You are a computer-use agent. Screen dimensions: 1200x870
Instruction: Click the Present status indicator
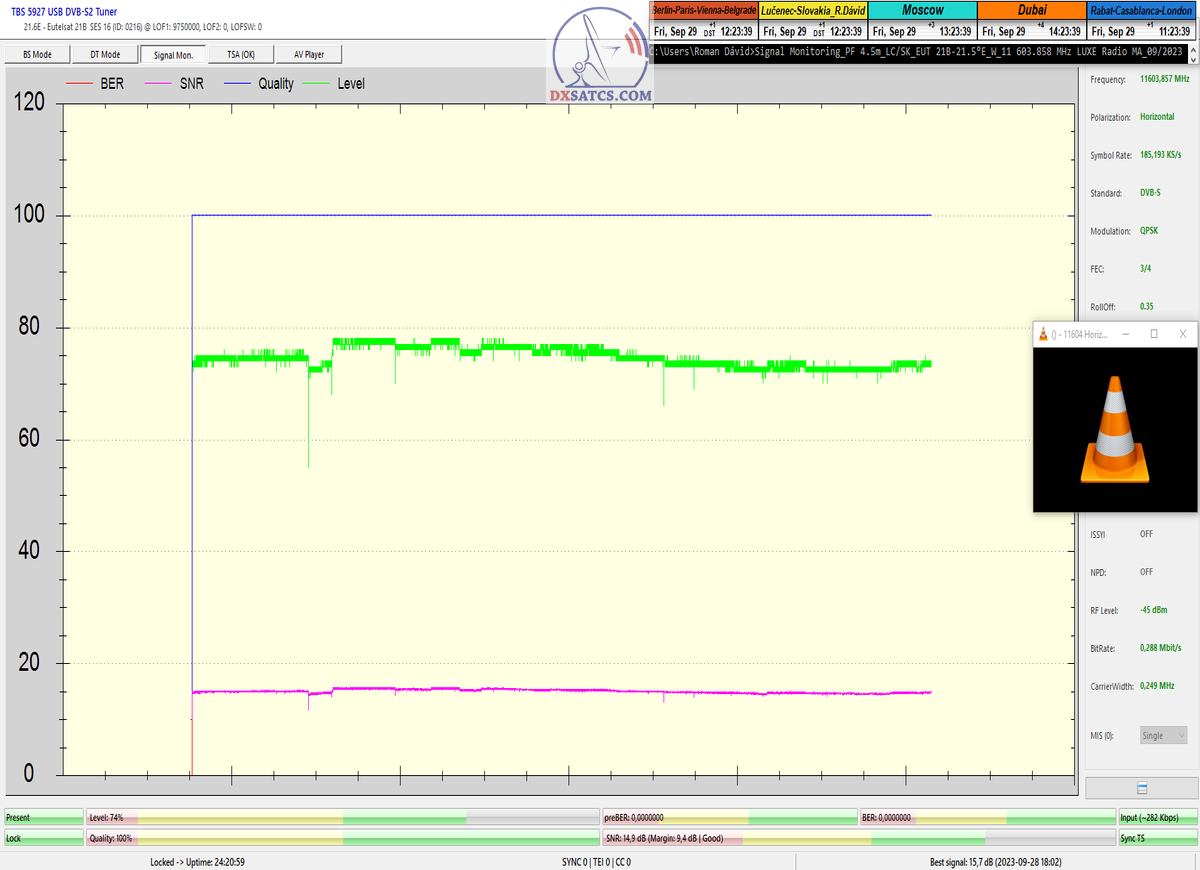point(43,818)
